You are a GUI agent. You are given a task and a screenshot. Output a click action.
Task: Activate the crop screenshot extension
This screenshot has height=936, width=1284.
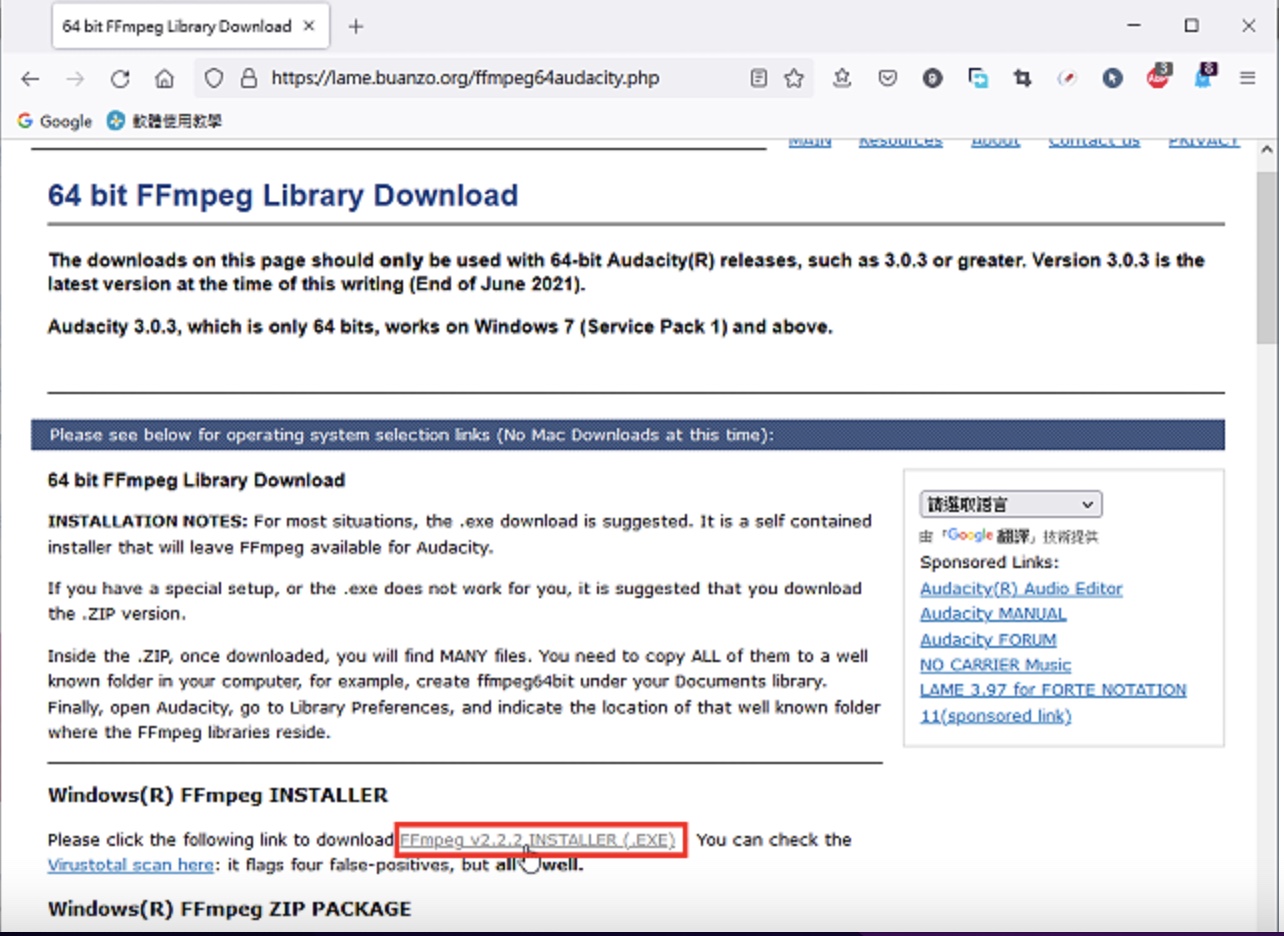1022,78
